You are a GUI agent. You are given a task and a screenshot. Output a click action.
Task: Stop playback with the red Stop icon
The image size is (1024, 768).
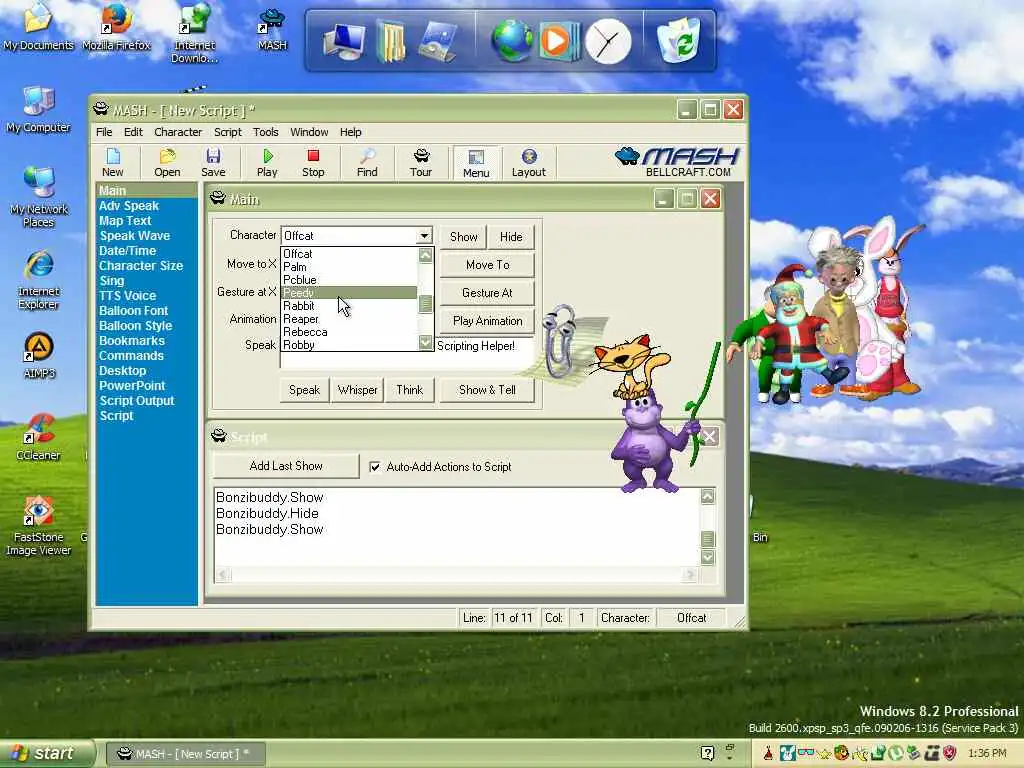pyautogui.click(x=313, y=163)
